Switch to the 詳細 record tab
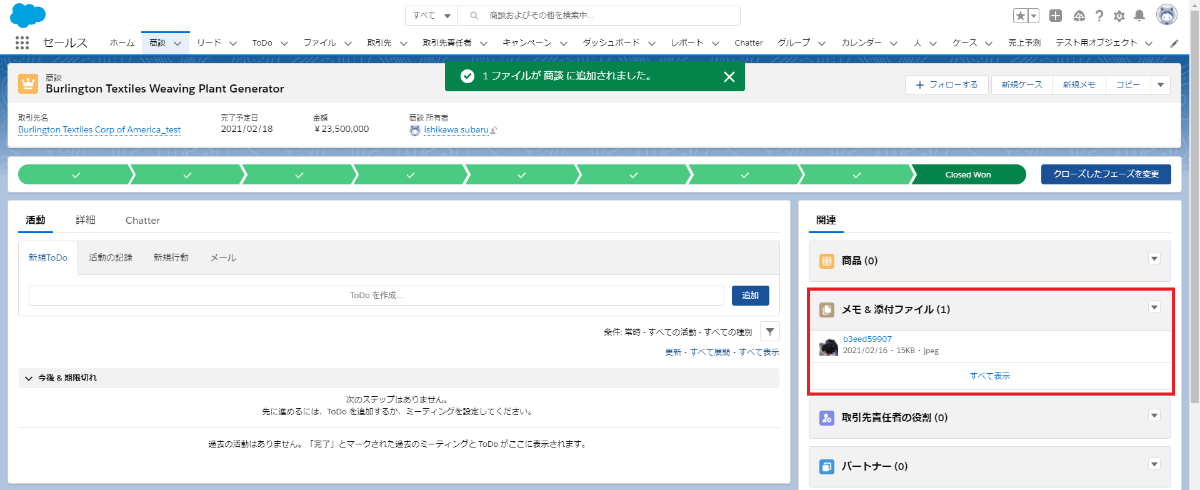The width and height of the screenshot is (1200, 490). click(x=85, y=220)
